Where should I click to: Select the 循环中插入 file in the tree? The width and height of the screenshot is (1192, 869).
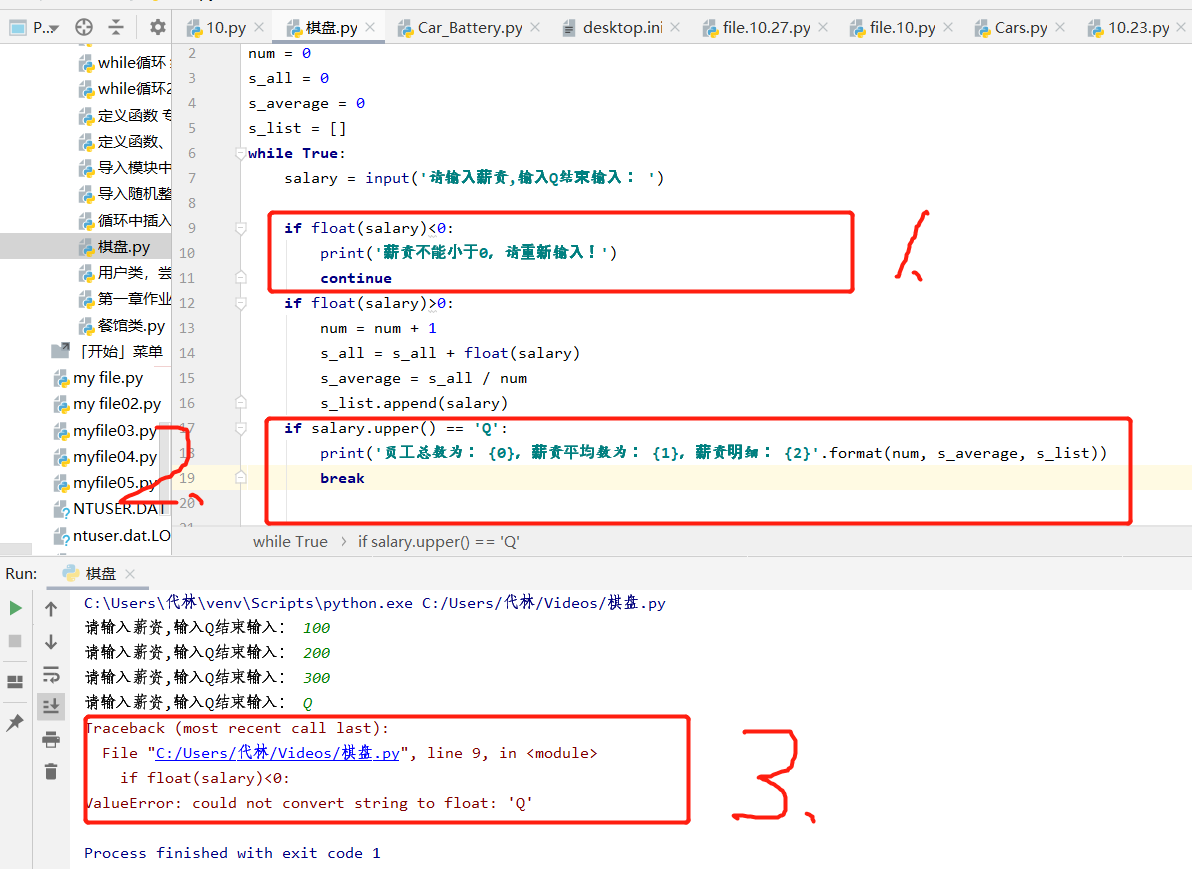(x=125, y=220)
